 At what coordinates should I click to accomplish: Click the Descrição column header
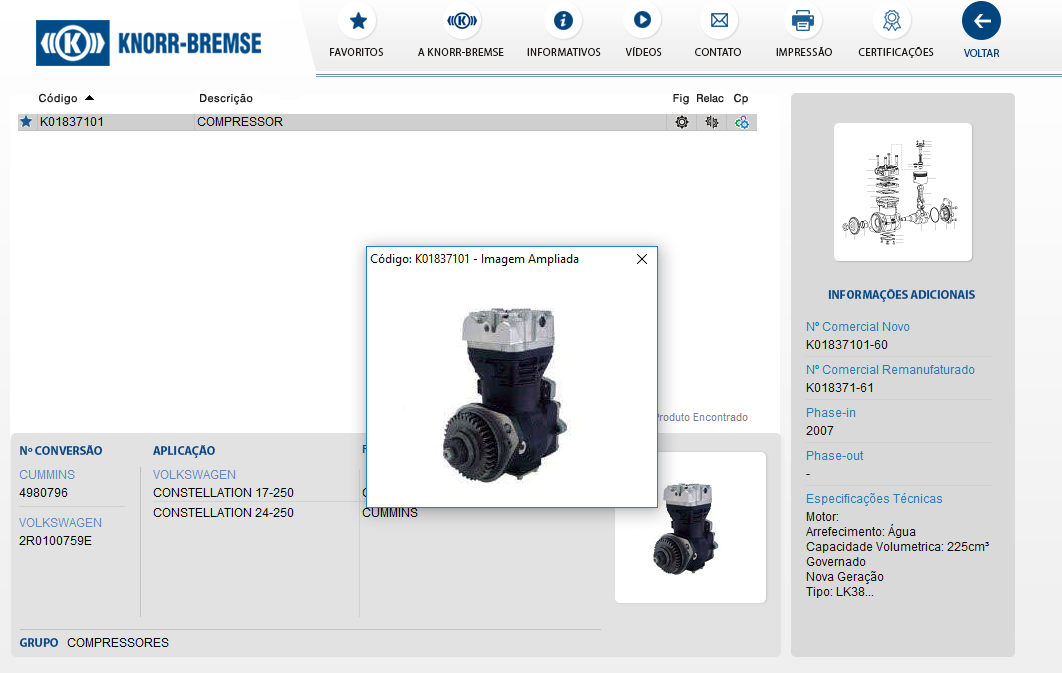pyautogui.click(x=226, y=98)
